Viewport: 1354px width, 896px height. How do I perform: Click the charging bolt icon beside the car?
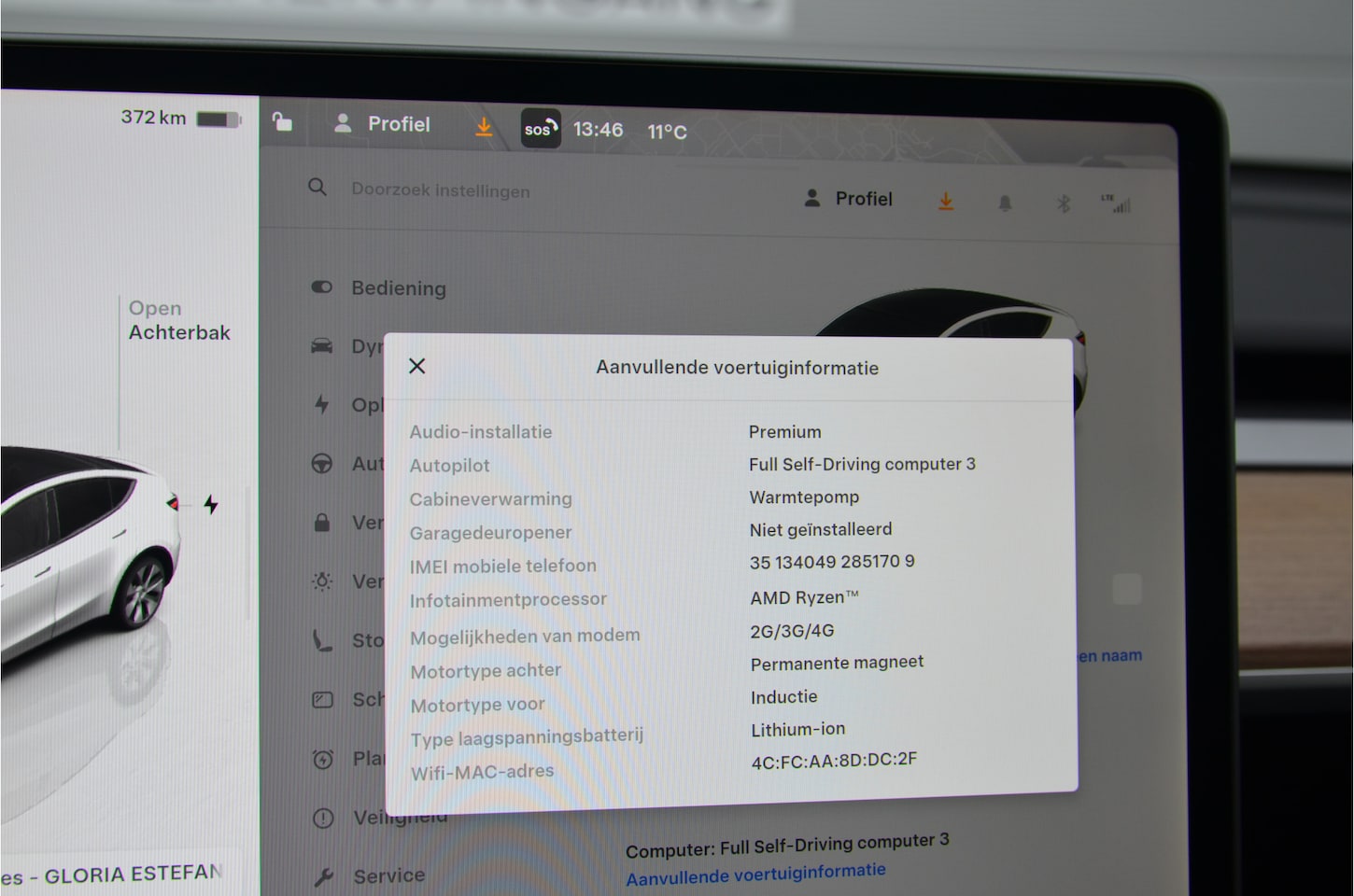pos(211,505)
